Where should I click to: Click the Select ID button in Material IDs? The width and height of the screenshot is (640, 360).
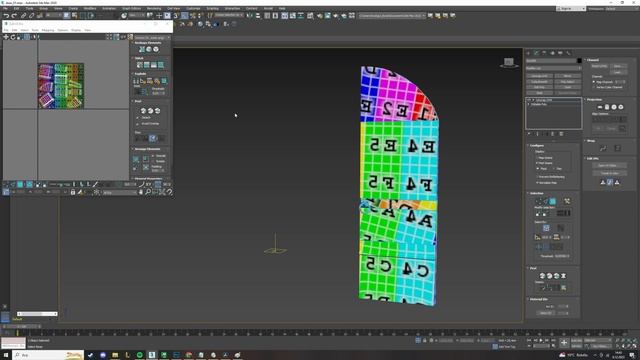tap(545, 313)
